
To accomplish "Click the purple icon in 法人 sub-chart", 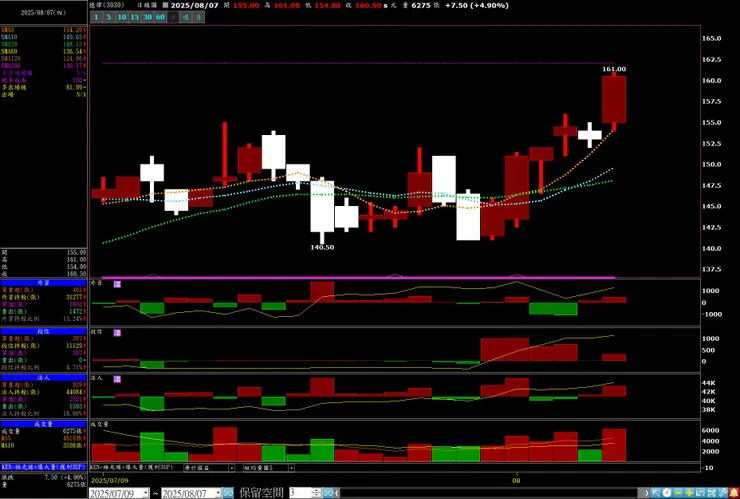I will click(117, 379).
